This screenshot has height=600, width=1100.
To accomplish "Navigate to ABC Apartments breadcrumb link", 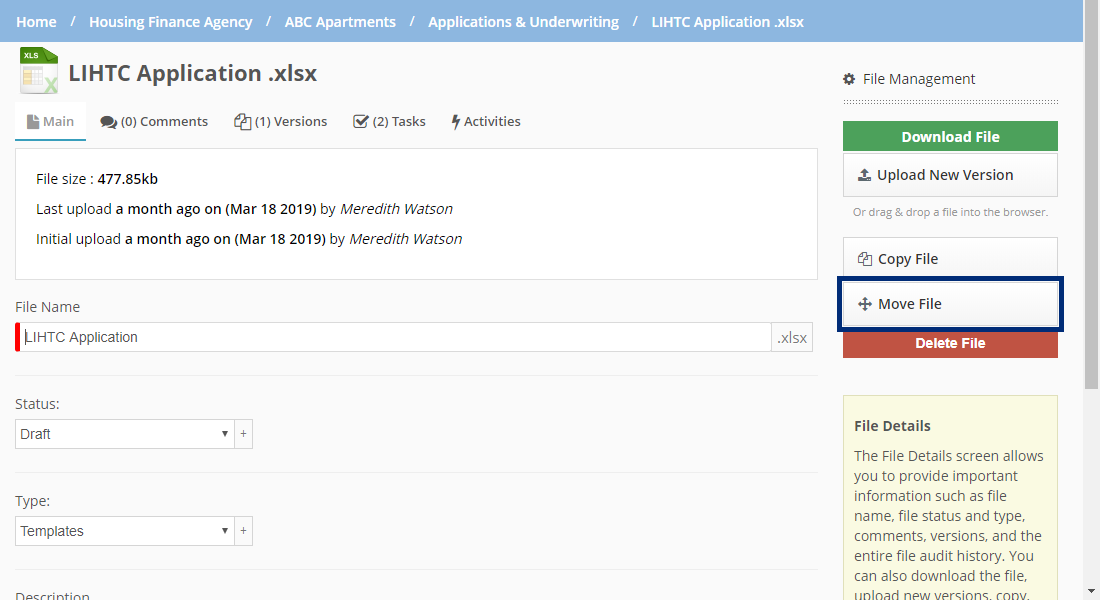I will point(340,21).
